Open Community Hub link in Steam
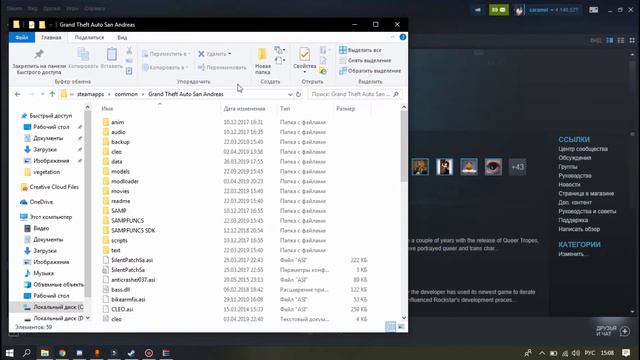Screen dimensions: 640x360 583,149
